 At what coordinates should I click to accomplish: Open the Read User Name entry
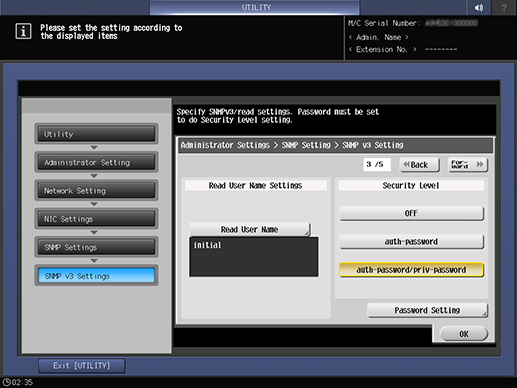pyautogui.click(x=250, y=230)
